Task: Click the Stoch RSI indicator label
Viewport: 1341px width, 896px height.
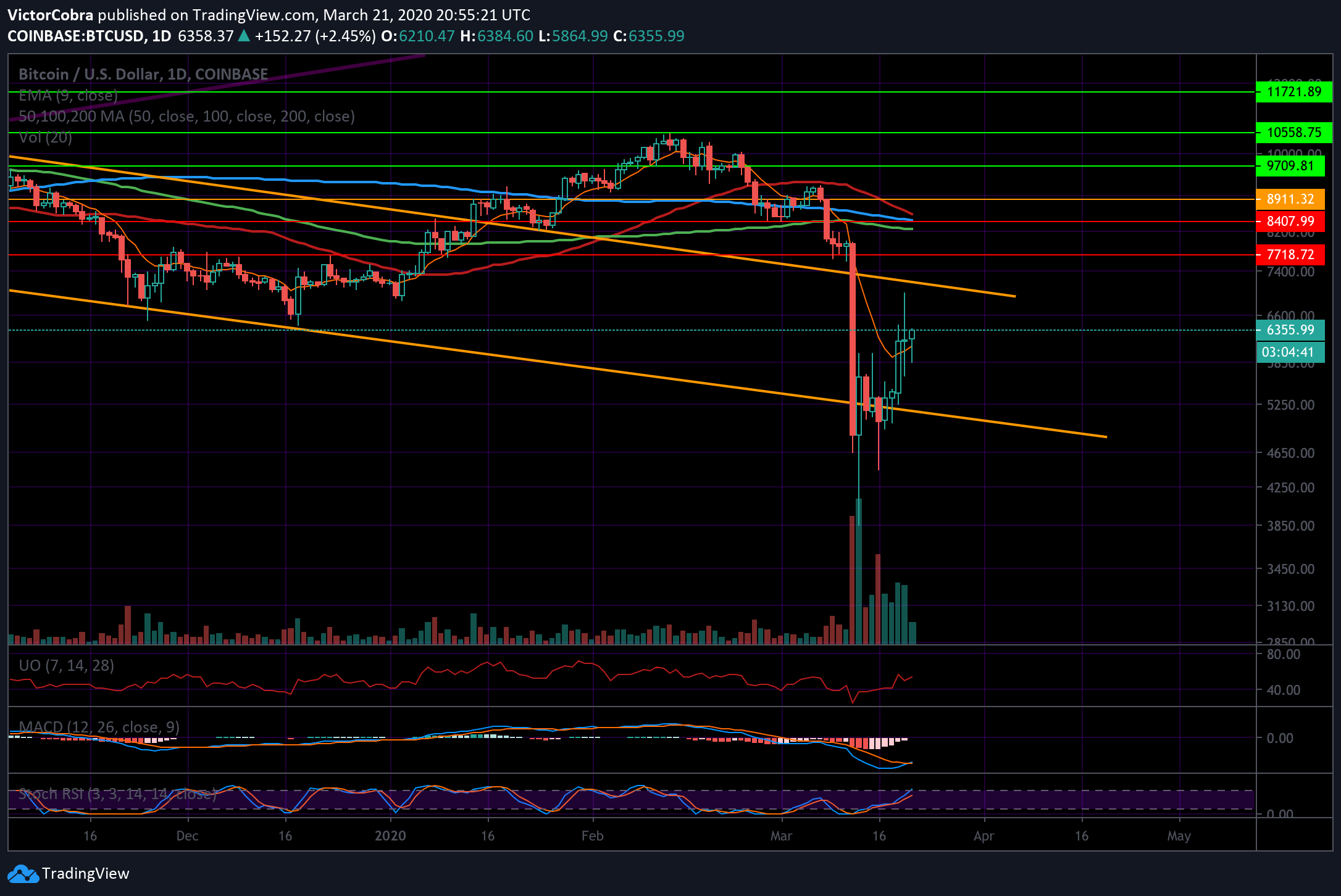Action: (117, 794)
